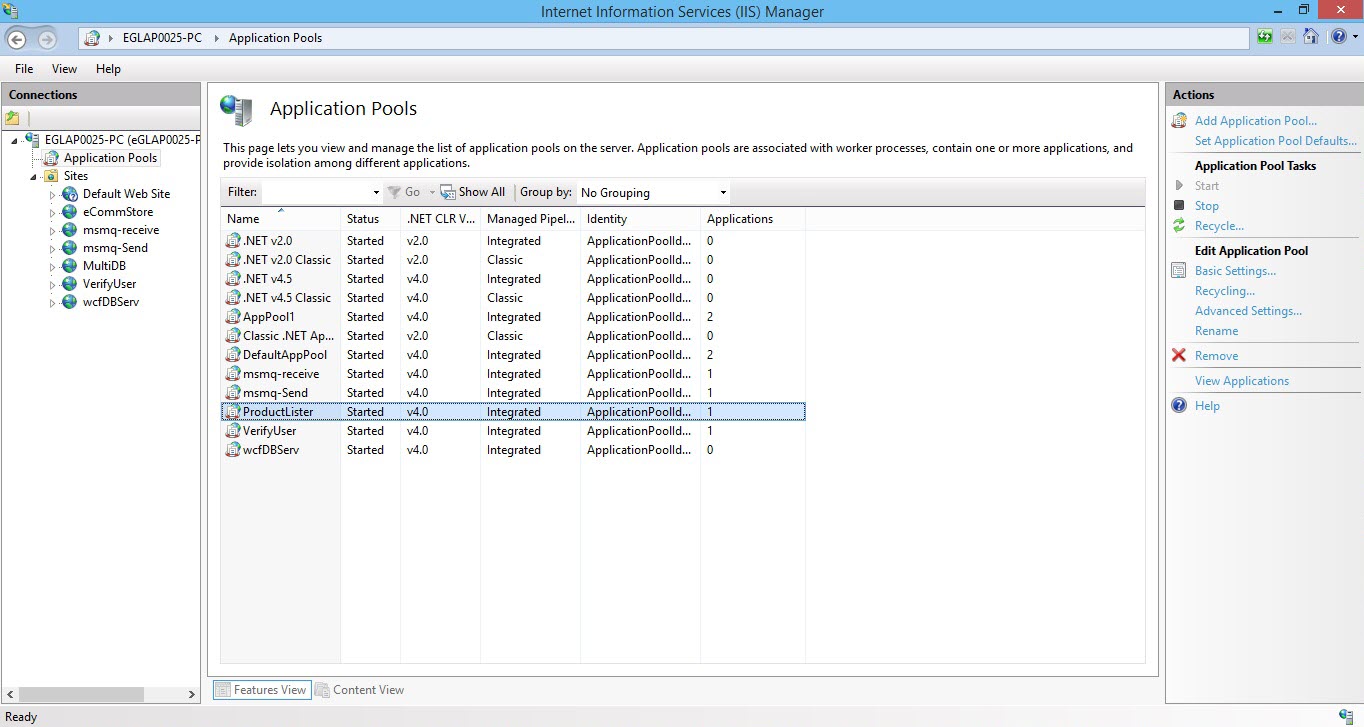Click the Connections panel folder-up icon
The width and height of the screenshot is (1364, 727).
click(13, 118)
